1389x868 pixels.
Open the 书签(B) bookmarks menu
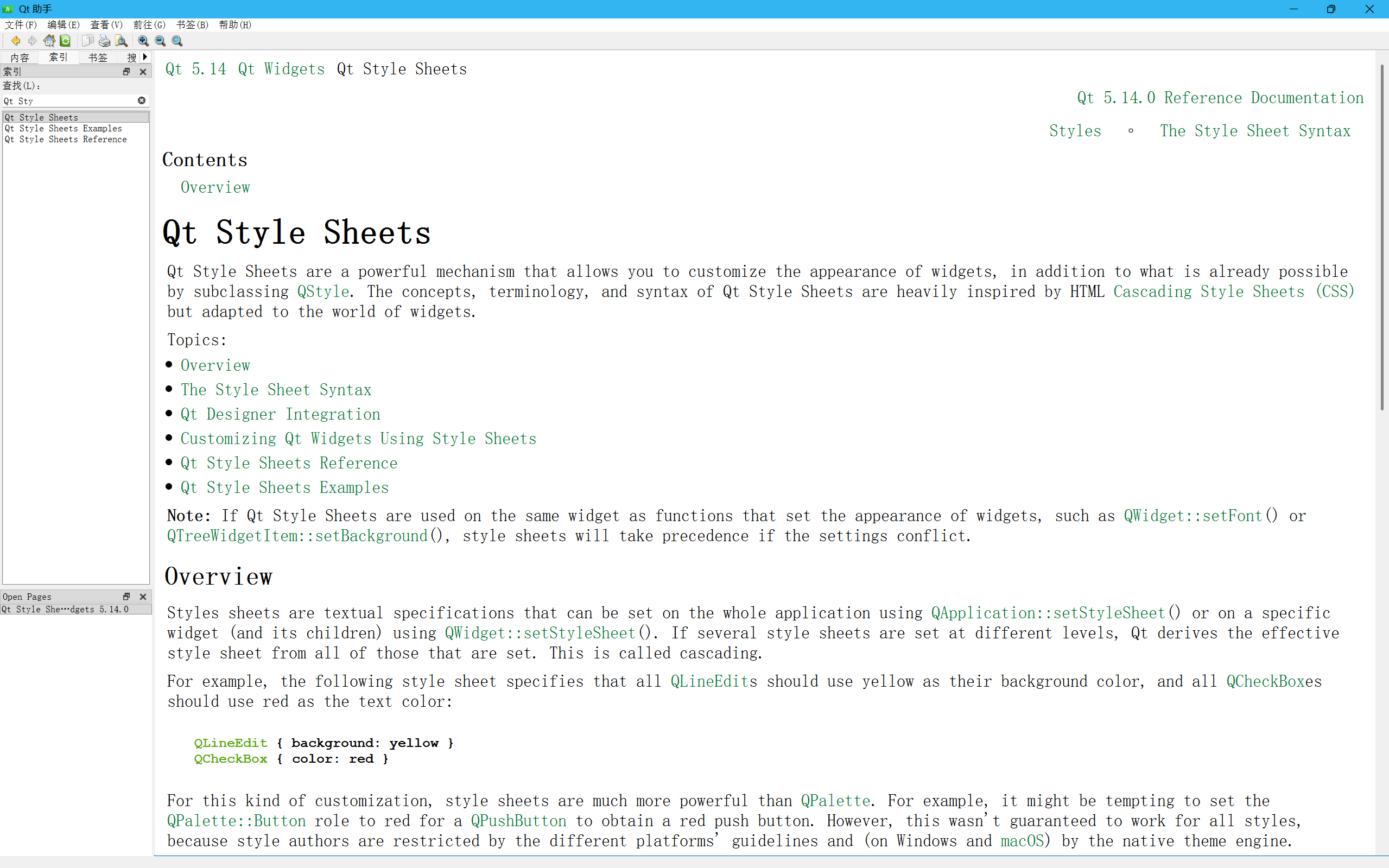192,24
